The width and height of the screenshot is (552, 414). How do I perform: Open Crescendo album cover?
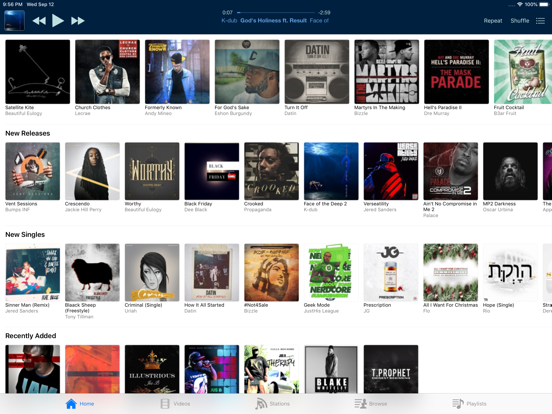coord(92,171)
